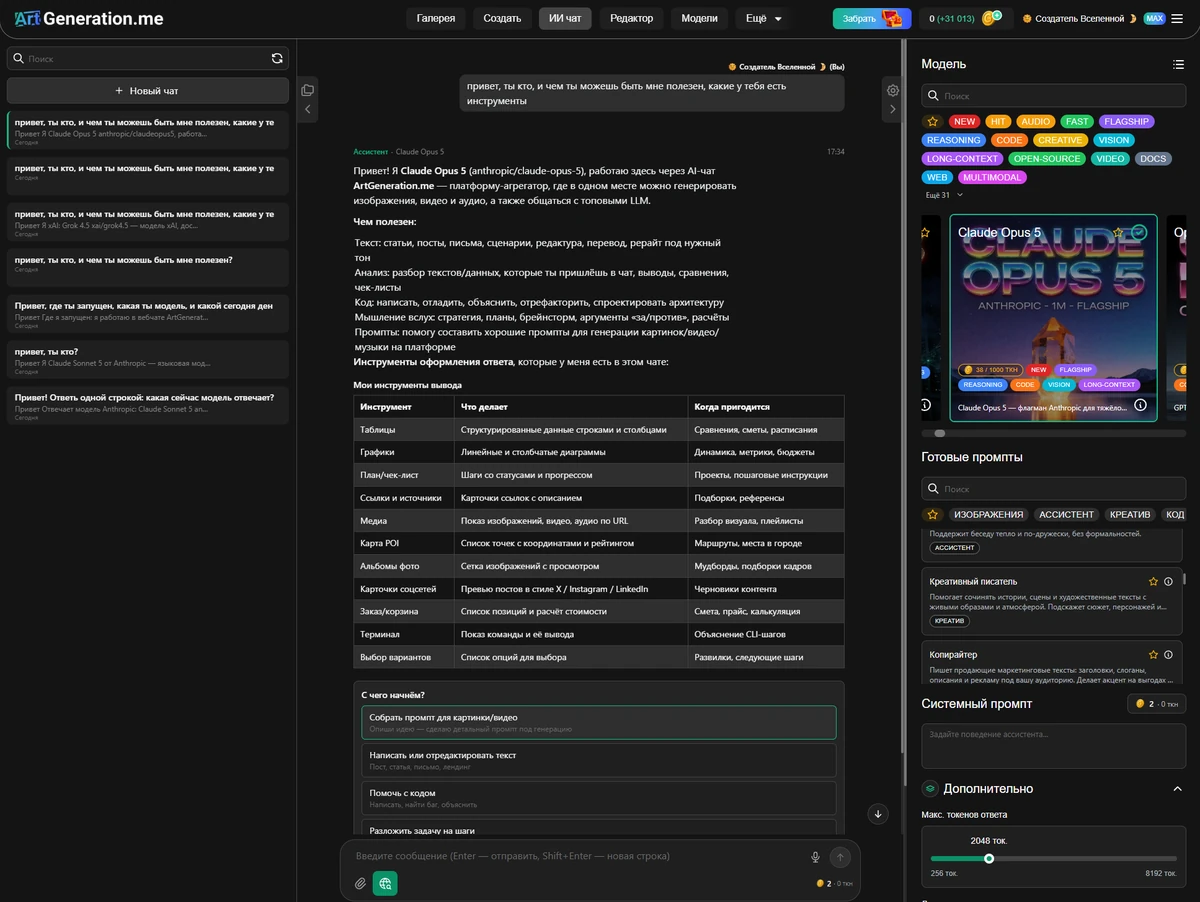Open info for Копирайтер prompt
1200x902 pixels.
(x=1168, y=654)
